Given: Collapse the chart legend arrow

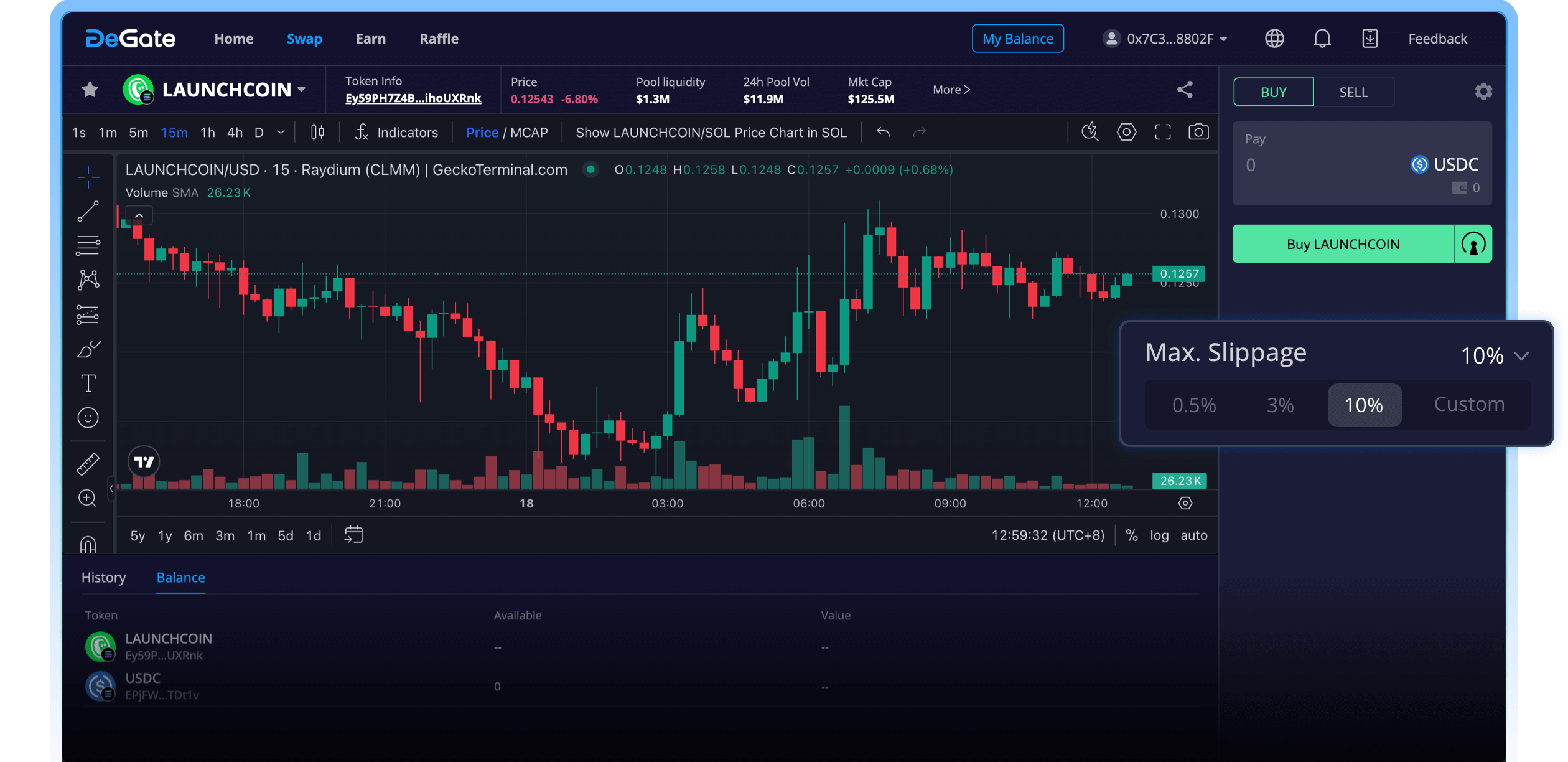Looking at the screenshot, I should pyautogui.click(x=139, y=216).
